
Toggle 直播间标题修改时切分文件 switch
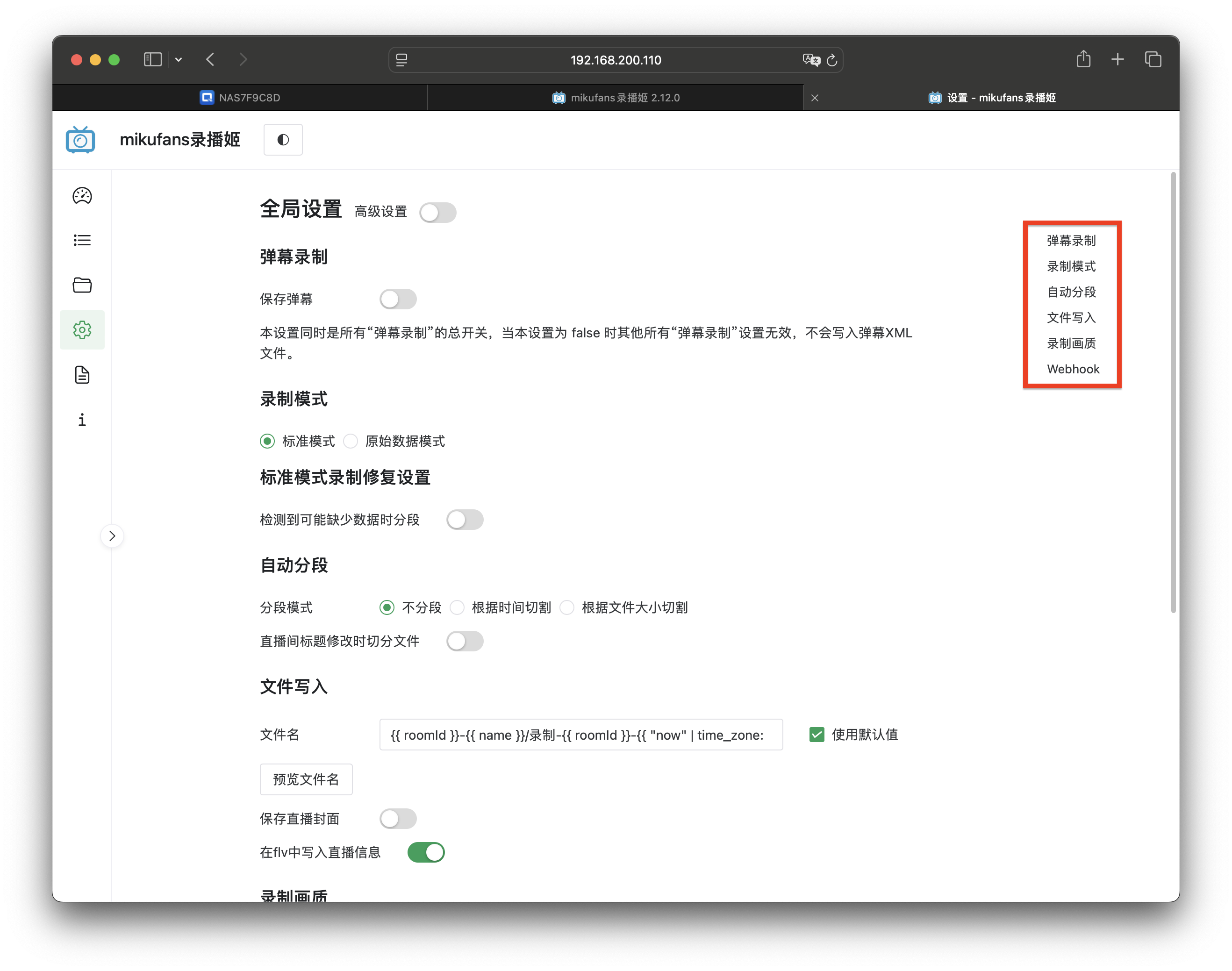[x=465, y=641]
